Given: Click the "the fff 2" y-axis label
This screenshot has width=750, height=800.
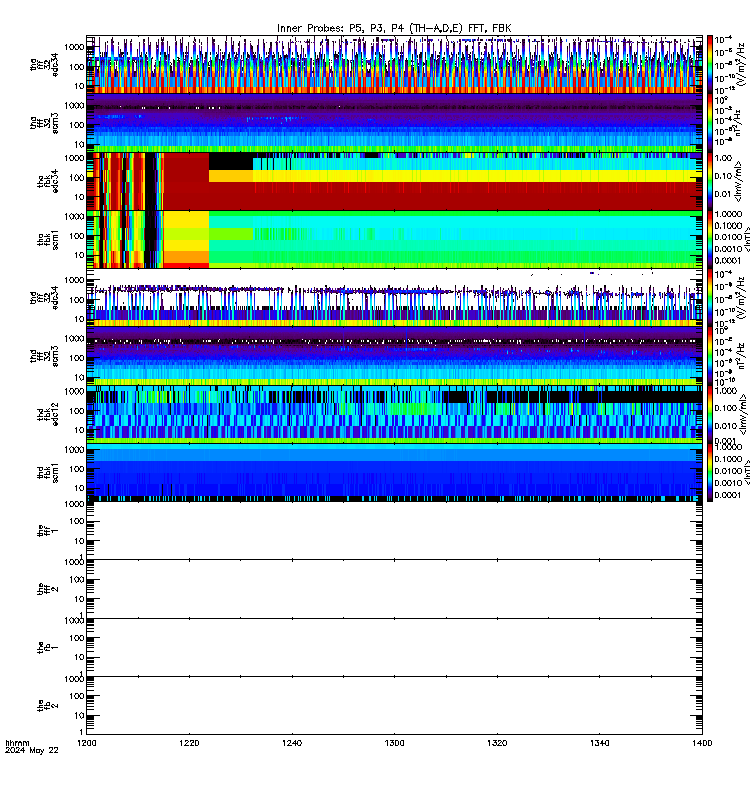Looking at the screenshot, I should [47, 589].
